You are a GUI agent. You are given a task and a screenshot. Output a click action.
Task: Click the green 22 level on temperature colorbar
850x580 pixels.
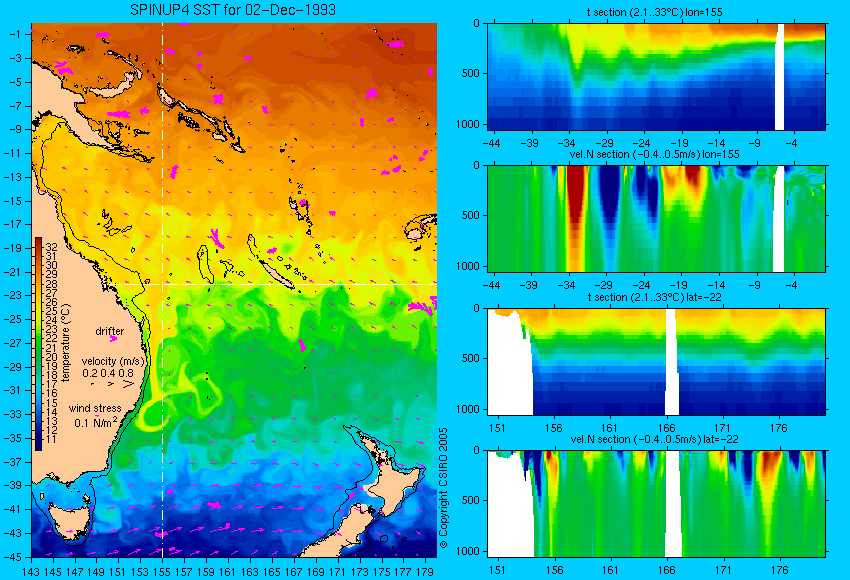pyautogui.click(x=38, y=339)
